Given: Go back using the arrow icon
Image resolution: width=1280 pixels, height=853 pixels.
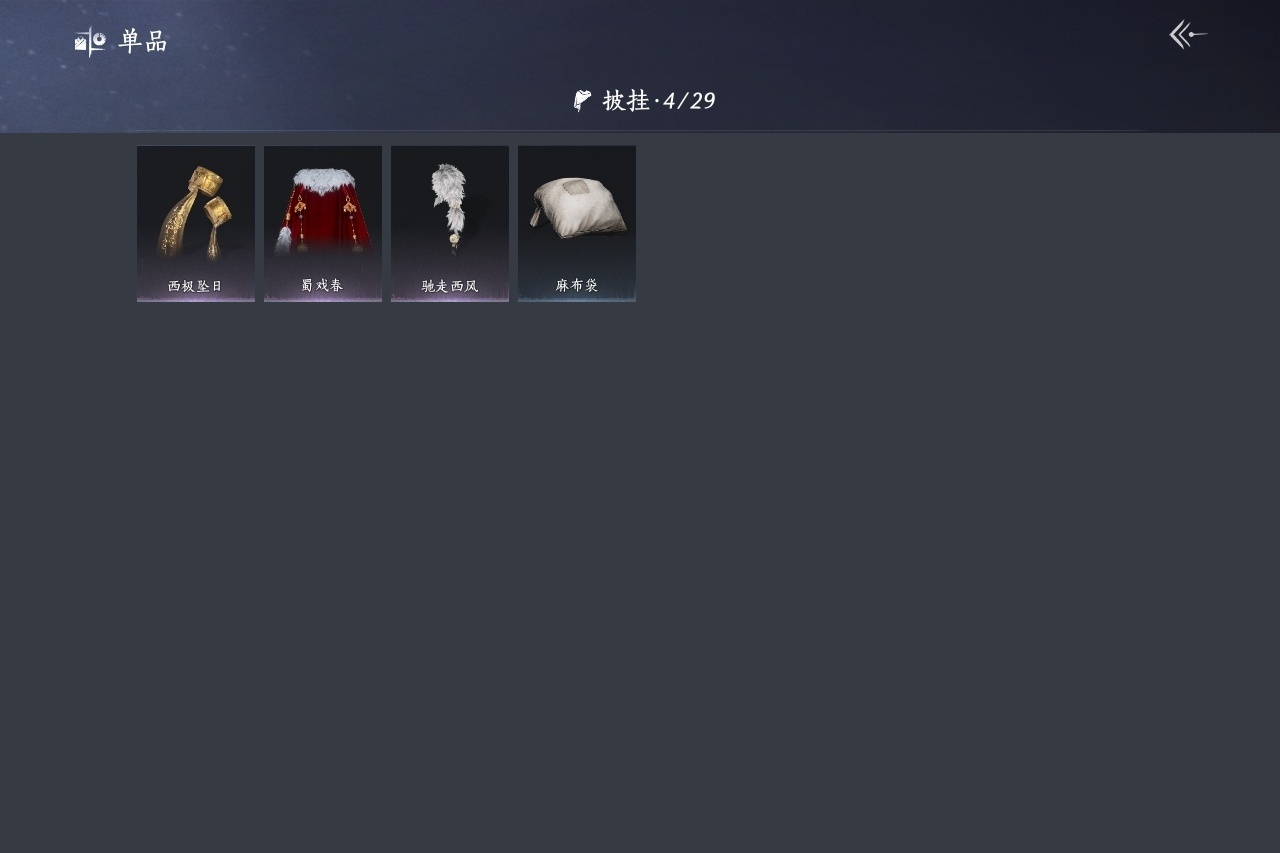Looking at the screenshot, I should [1188, 35].
